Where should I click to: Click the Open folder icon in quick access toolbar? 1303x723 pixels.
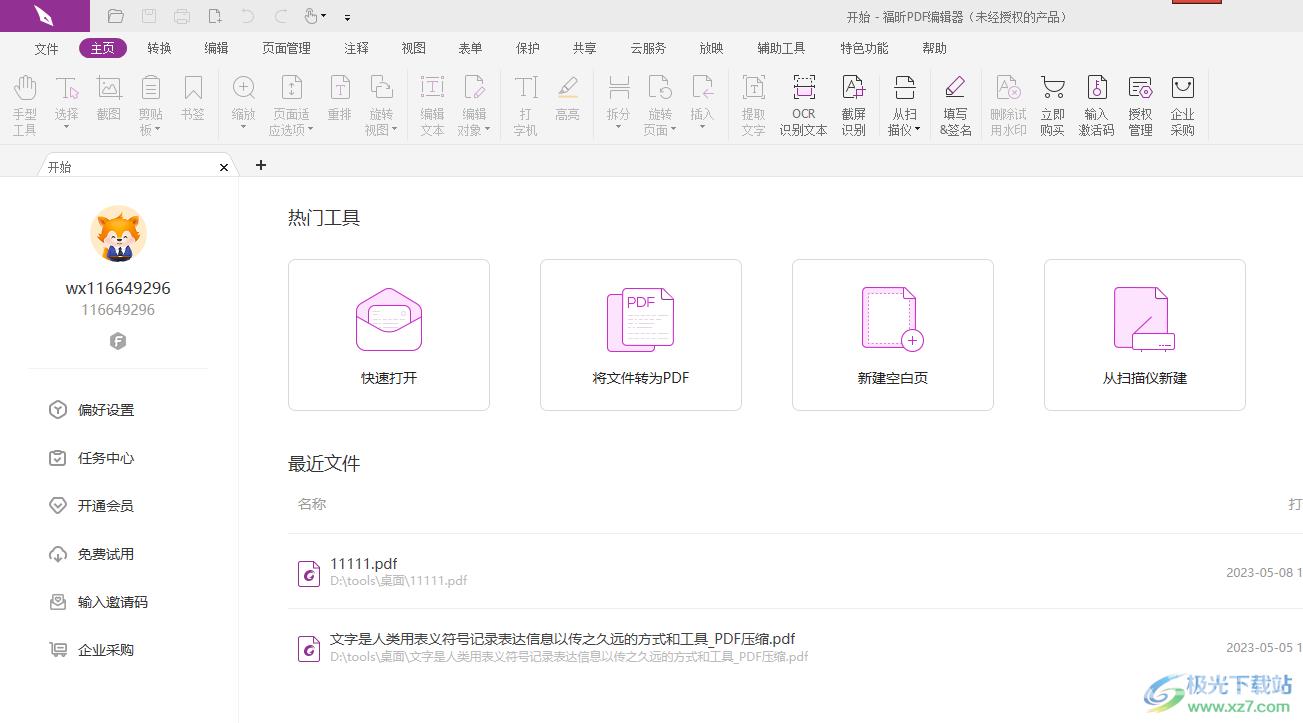[x=116, y=16]
